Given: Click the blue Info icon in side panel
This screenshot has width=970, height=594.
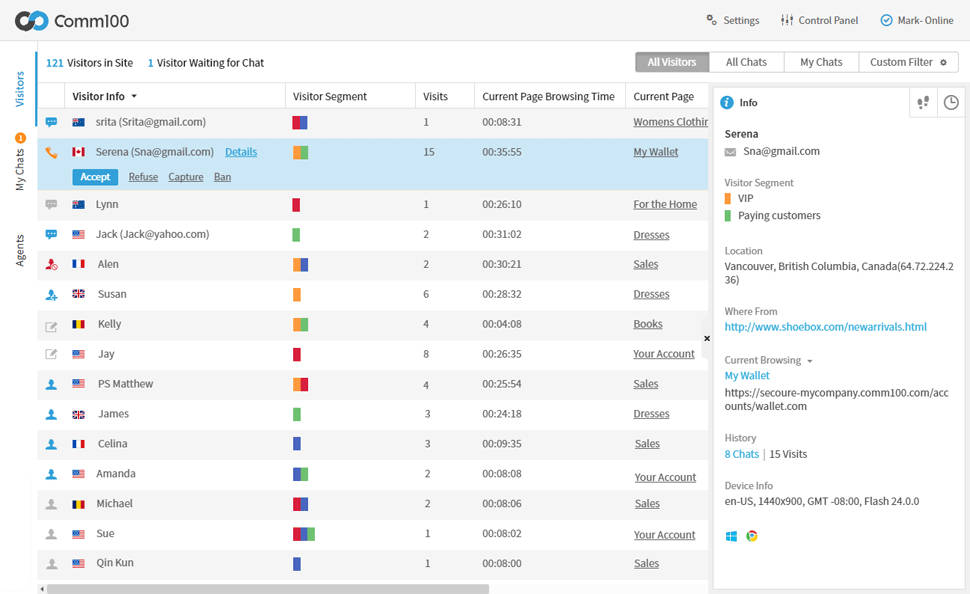Looking at the screenshot, I should point(727,103).
